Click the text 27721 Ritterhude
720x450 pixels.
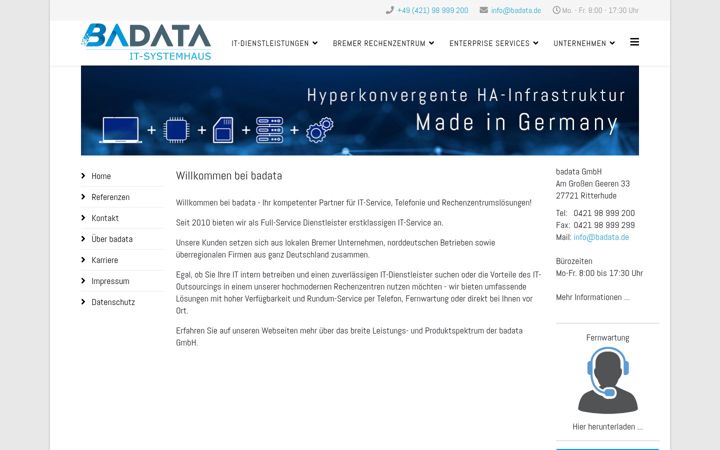pyautogui.click(x=586, y=196)
